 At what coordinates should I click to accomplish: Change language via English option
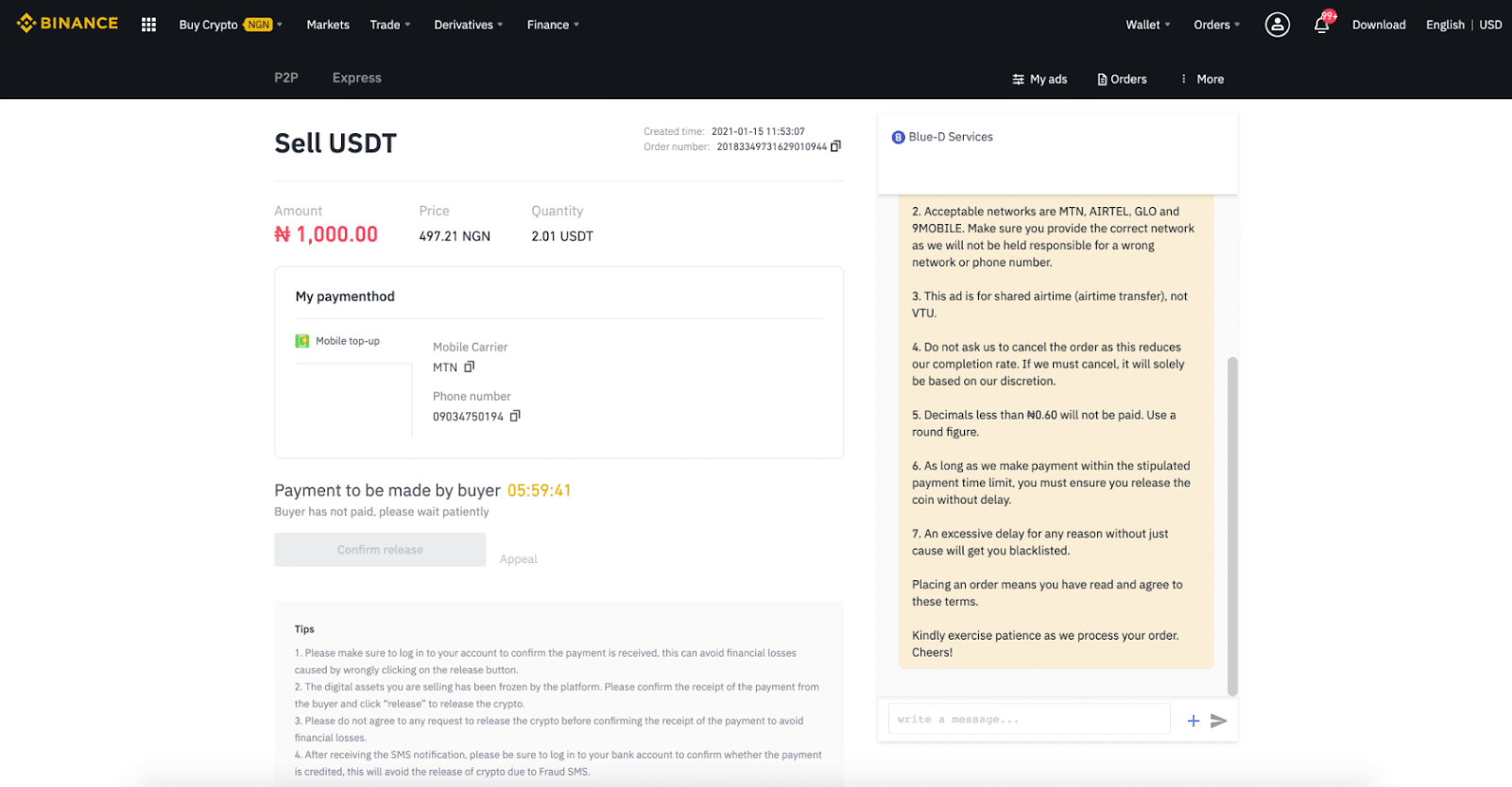pos(1445,25)
